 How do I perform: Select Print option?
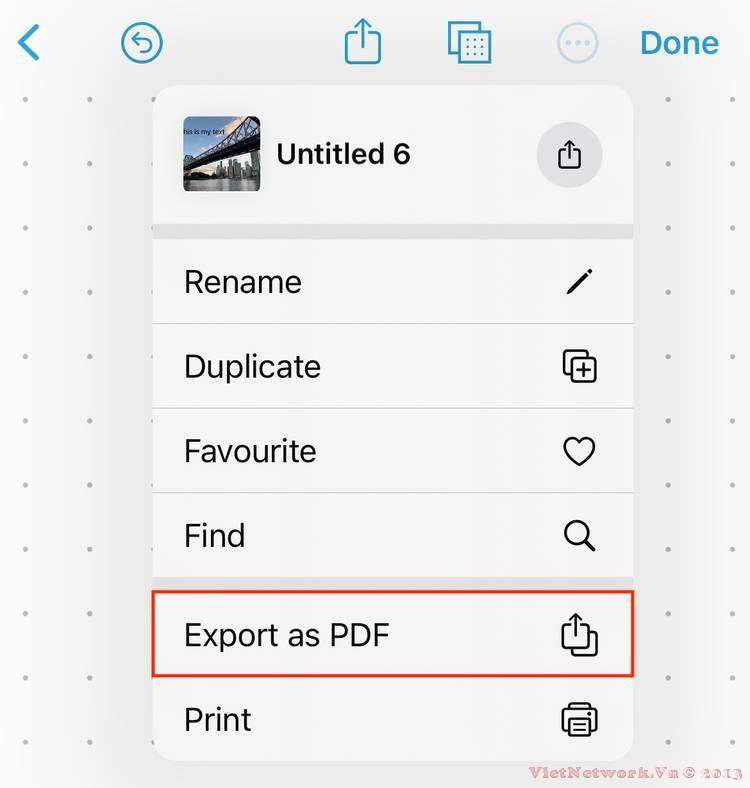393,719
